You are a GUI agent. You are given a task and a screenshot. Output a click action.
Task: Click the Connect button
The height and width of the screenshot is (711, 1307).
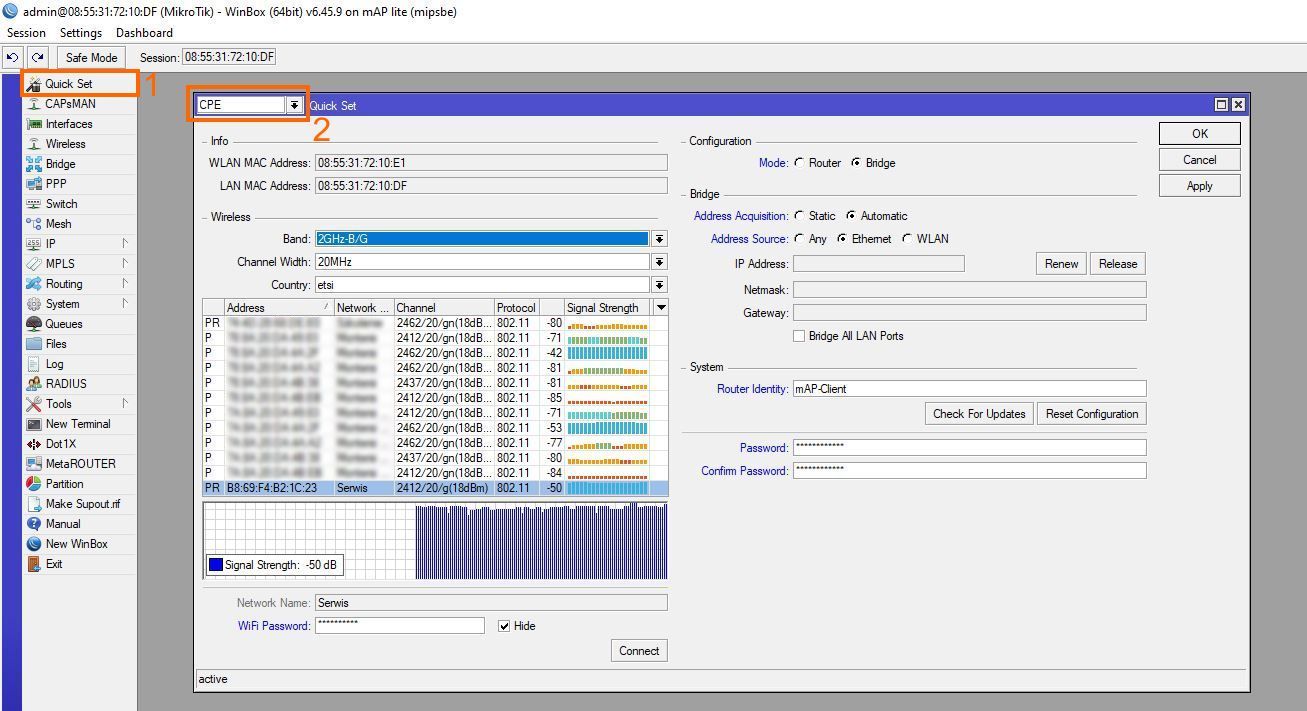click(638, 651)
